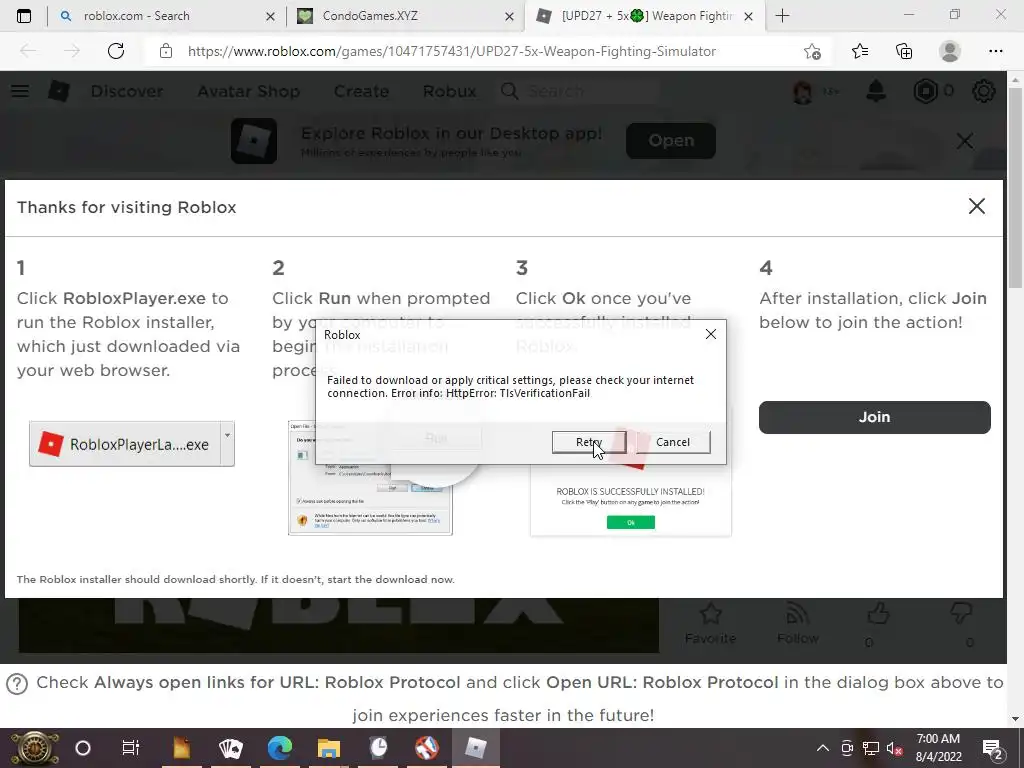Open the Solitaire cards taskbar icon

pyautogui.click(x=231, y=748)
